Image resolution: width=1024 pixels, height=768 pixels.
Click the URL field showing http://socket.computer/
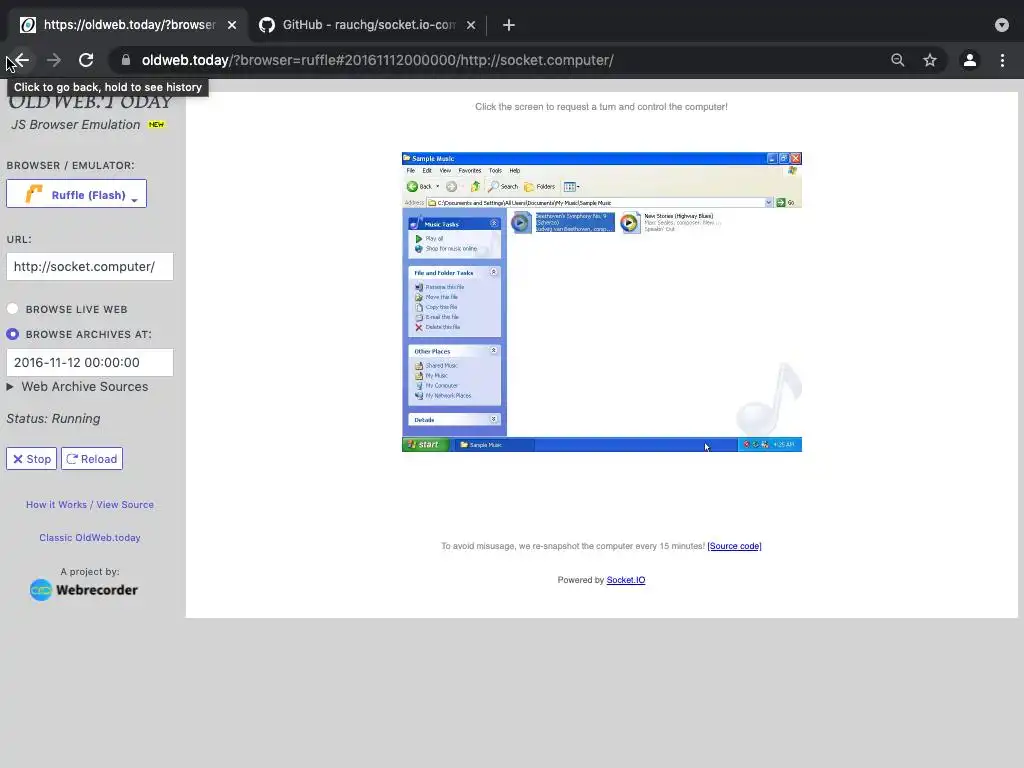[x=89, y=266]
